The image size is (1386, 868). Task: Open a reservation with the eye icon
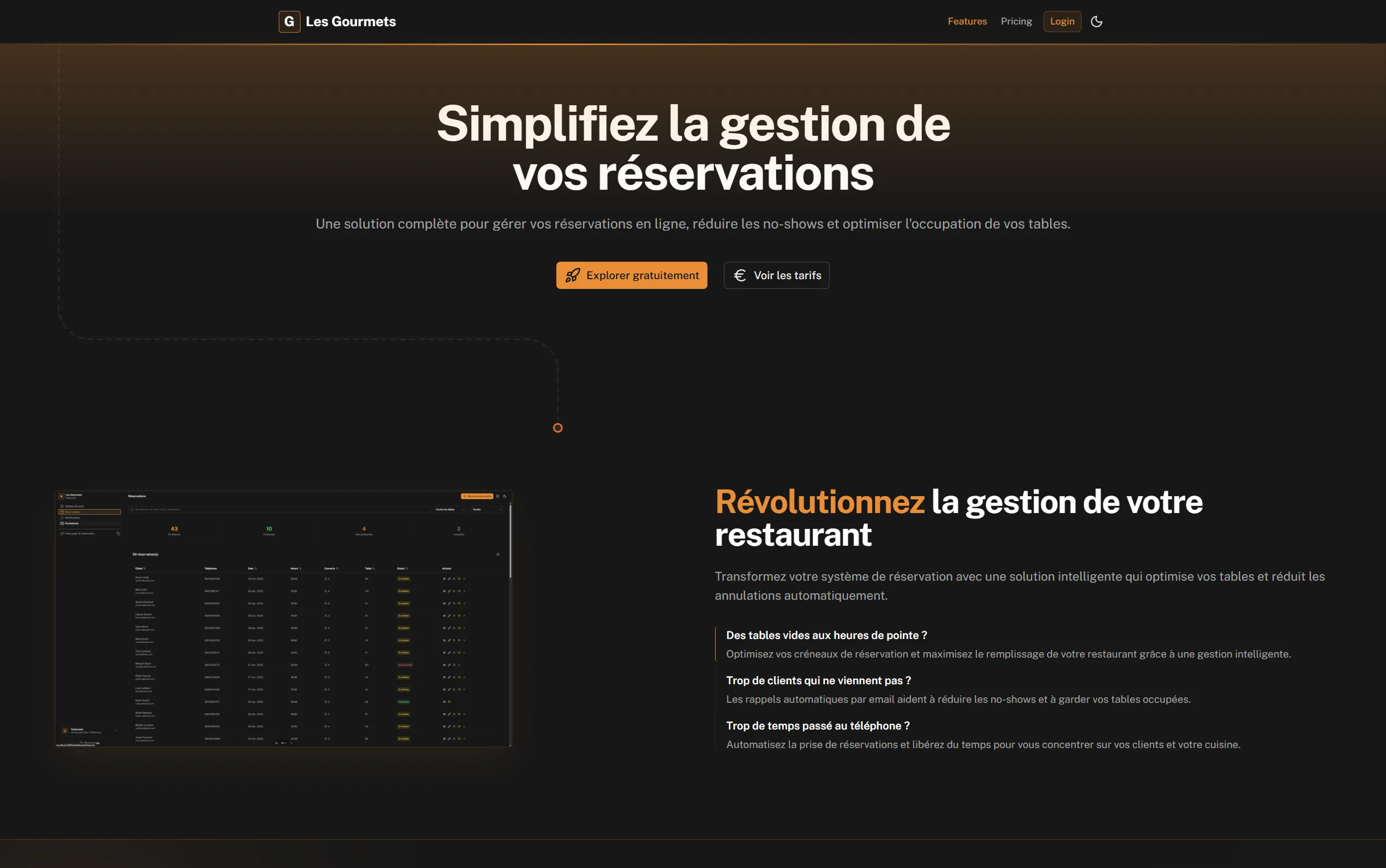coord(445,579)
